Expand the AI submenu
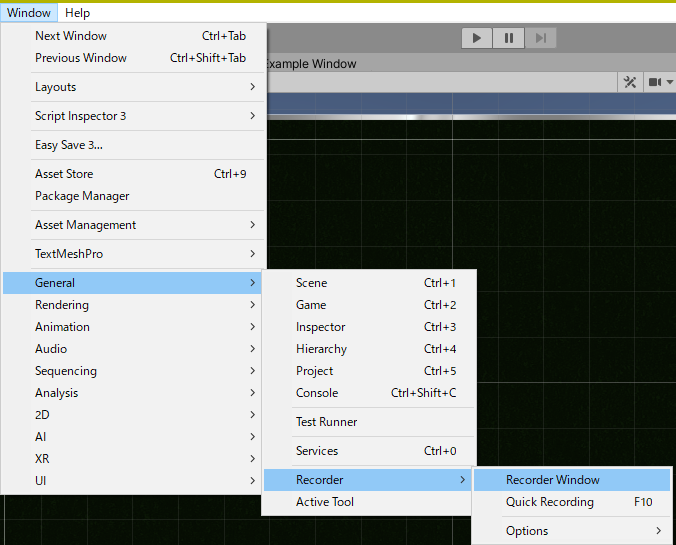This screenshot has width=676, height=545. 132,437
